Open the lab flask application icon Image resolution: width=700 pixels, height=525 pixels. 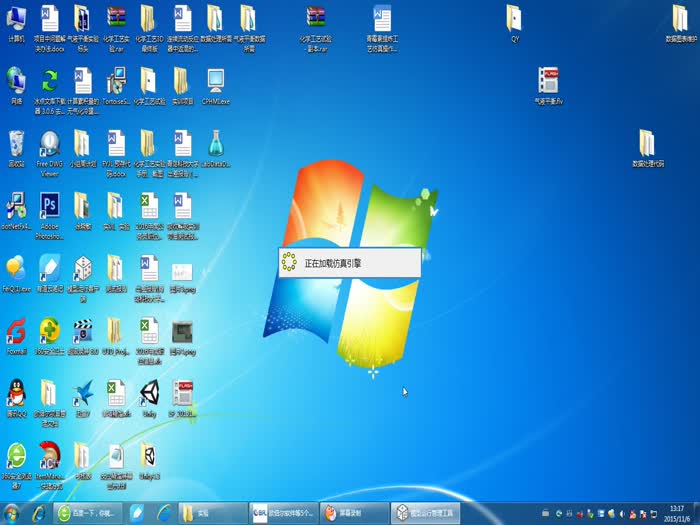[x=215, y=143]
